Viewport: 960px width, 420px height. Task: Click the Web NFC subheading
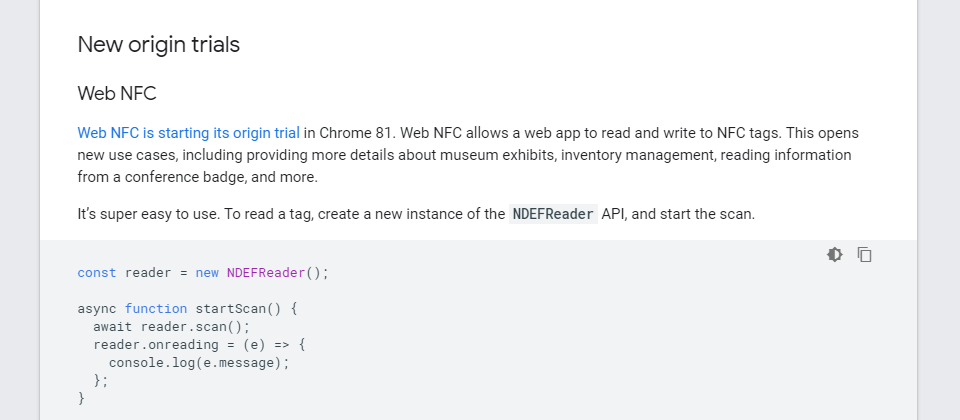point(117,94)
